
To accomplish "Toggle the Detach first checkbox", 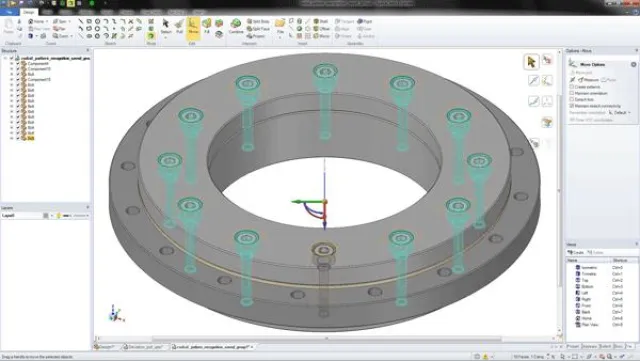I will coord(572,99).
